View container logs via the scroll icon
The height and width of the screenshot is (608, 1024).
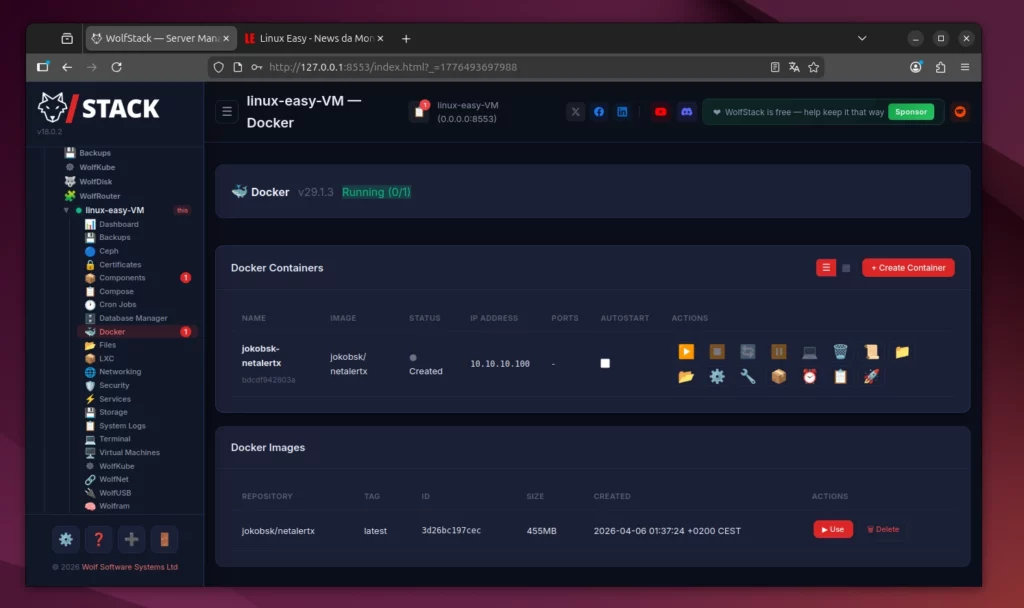pyautogui.click(x=871, y=352)
